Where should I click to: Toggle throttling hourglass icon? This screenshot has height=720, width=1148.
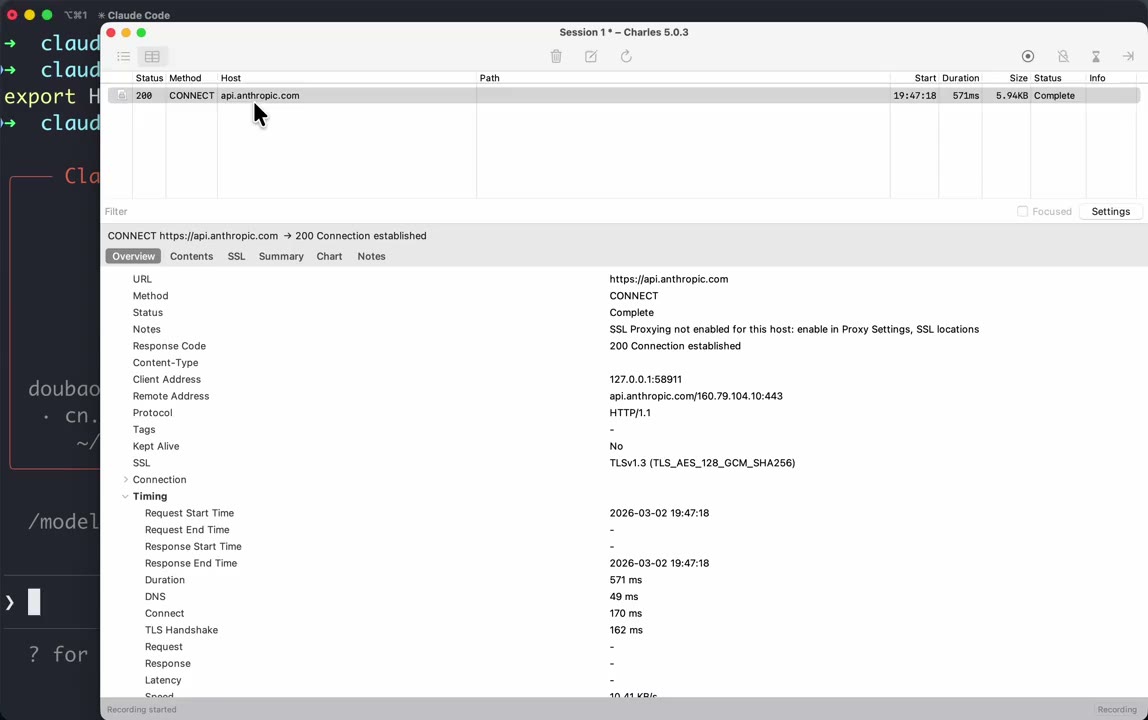pyautogui.click(x=1096, y=57)
